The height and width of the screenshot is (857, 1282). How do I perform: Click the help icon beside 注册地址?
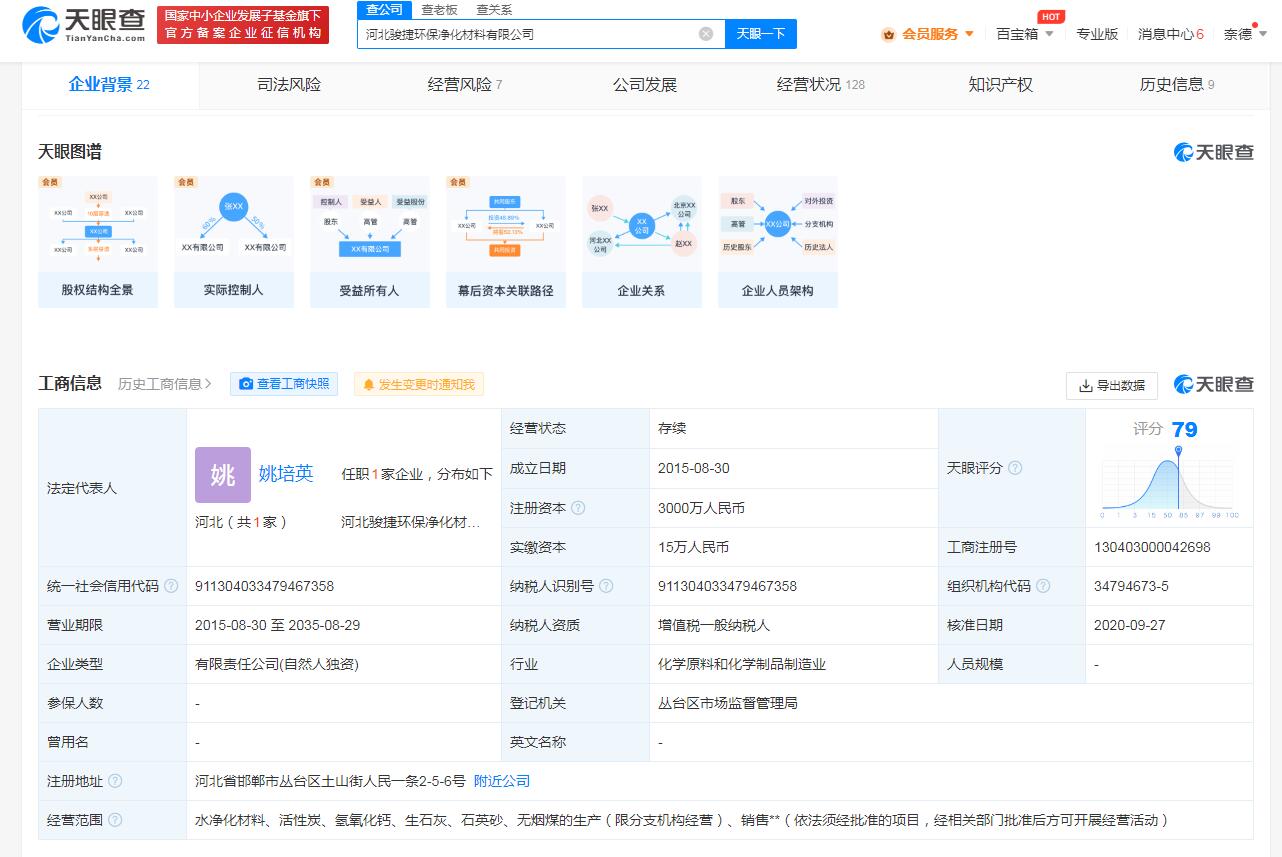click(115, 781)
